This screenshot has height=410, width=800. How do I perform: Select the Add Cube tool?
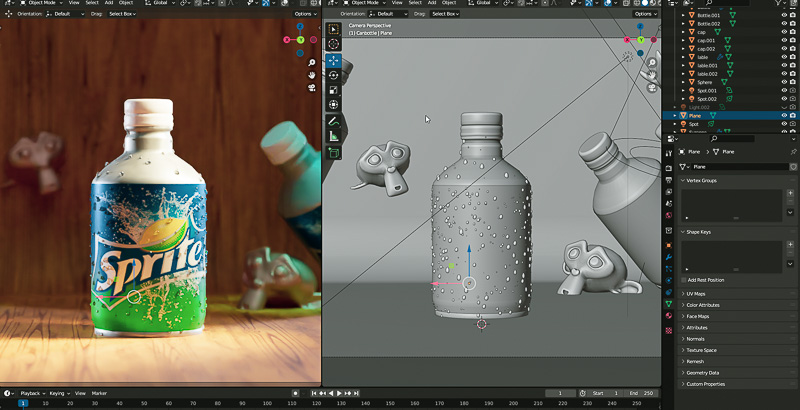click(x=334, y=152)
